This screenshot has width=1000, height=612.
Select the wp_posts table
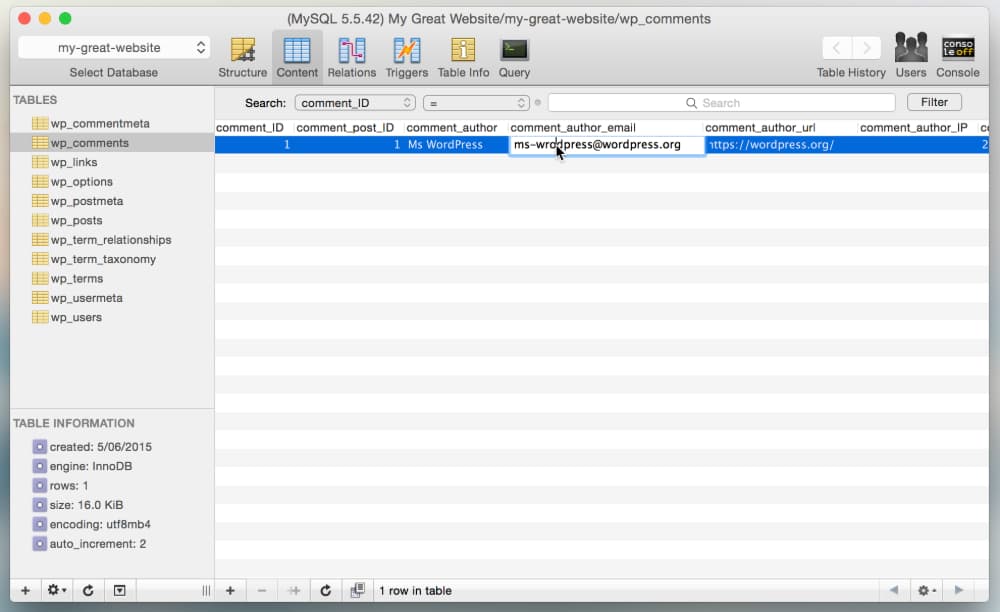click(77, 220)
